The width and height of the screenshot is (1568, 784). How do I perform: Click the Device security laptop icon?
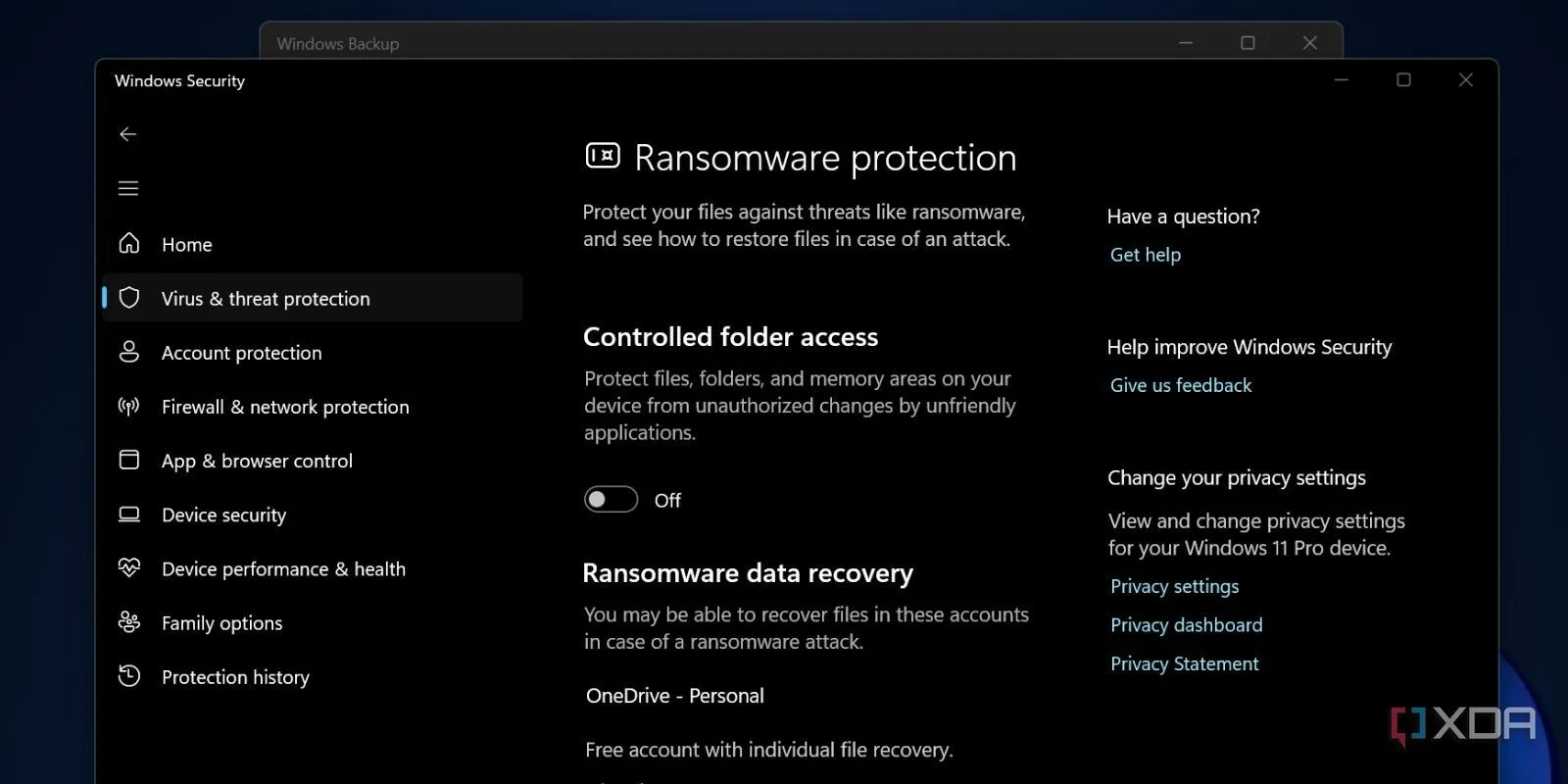(129, 514)
